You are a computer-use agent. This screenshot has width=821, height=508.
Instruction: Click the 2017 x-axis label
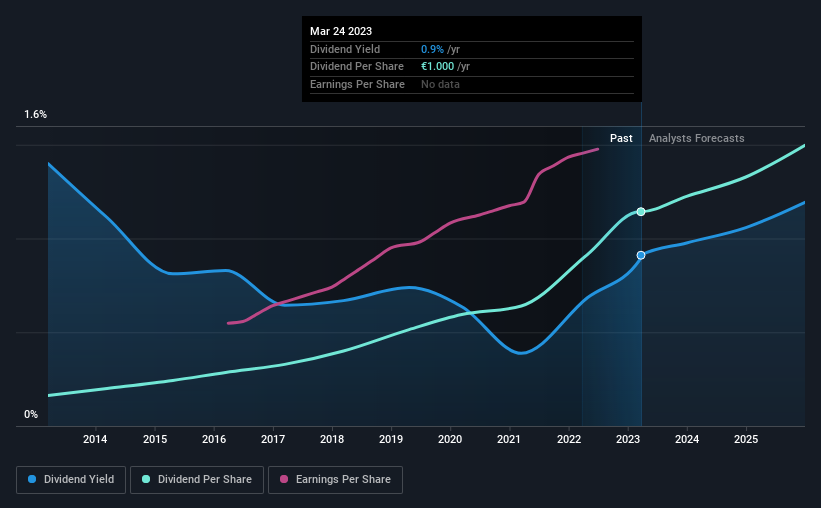(273, 439)
